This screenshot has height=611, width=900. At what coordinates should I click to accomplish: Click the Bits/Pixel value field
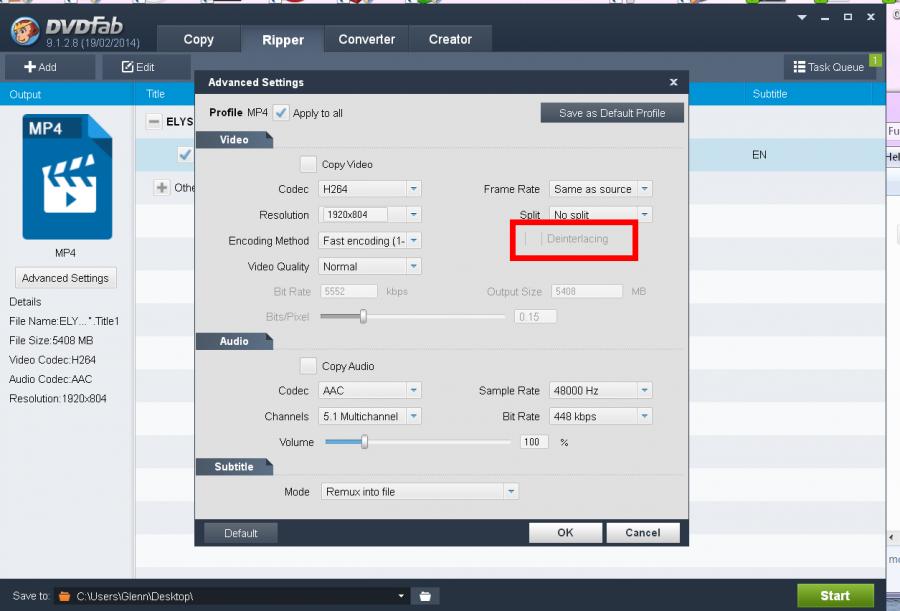[x=535, y=316]
